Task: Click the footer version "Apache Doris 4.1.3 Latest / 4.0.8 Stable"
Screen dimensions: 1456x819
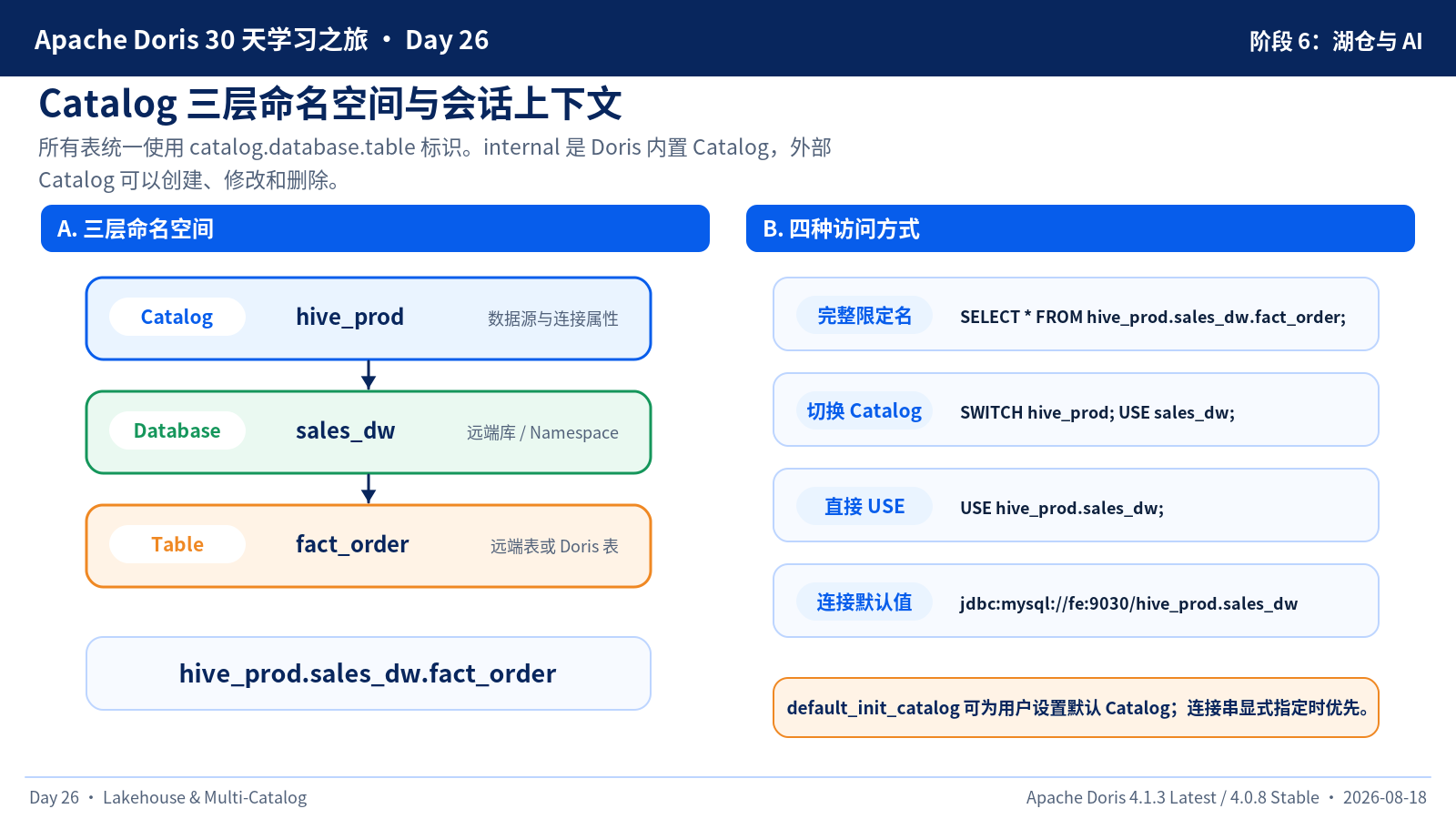Action: click(1173, 797)
